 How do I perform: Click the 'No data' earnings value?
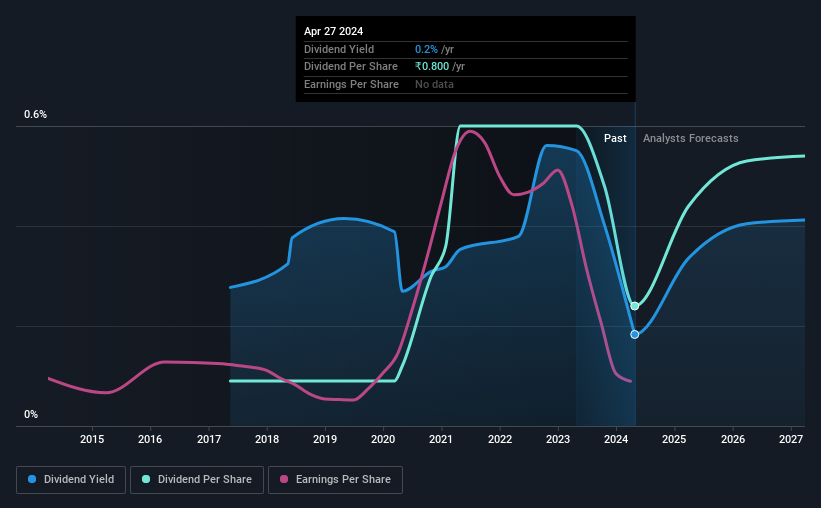(x=434, y=84)
